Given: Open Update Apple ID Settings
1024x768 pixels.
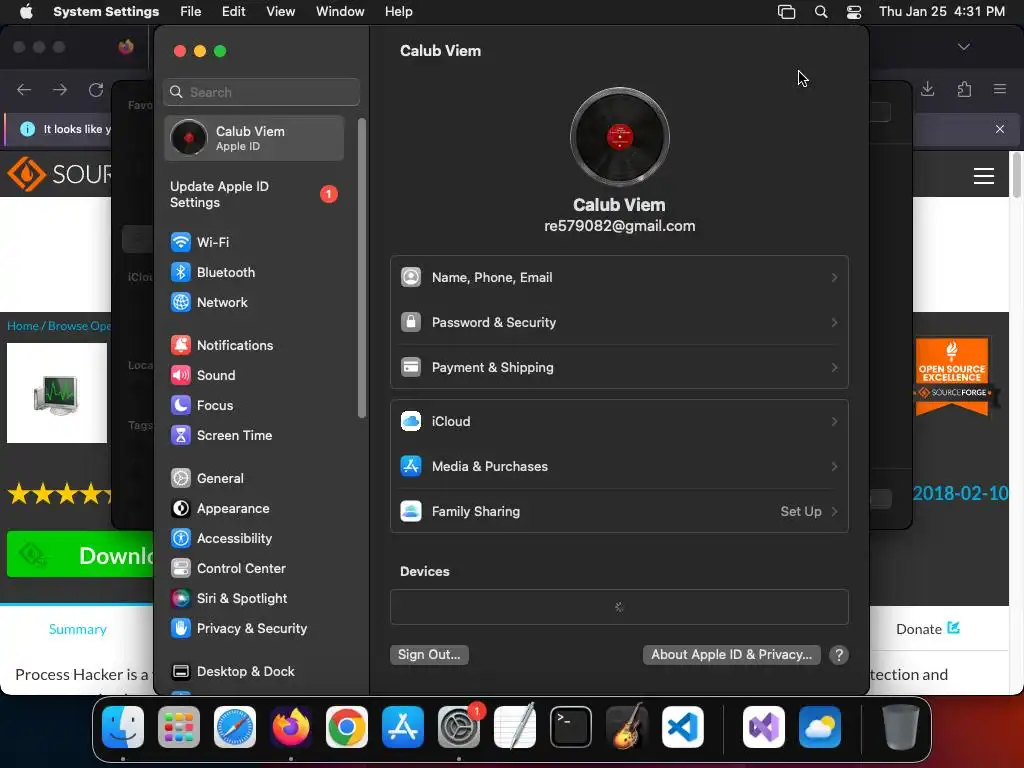Looking at the screenshot, I should [253, 195].
